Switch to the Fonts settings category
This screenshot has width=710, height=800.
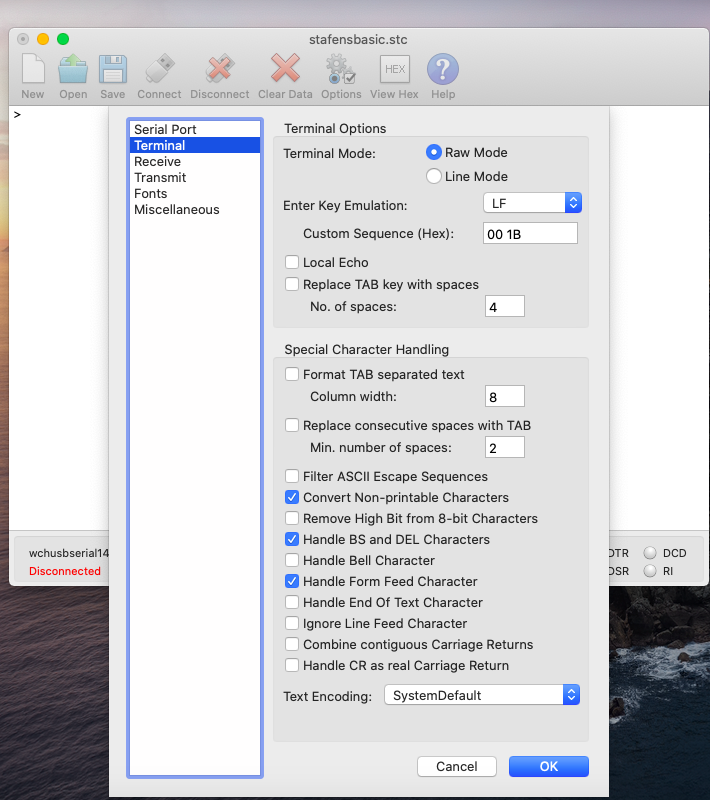tap(151, 194)
